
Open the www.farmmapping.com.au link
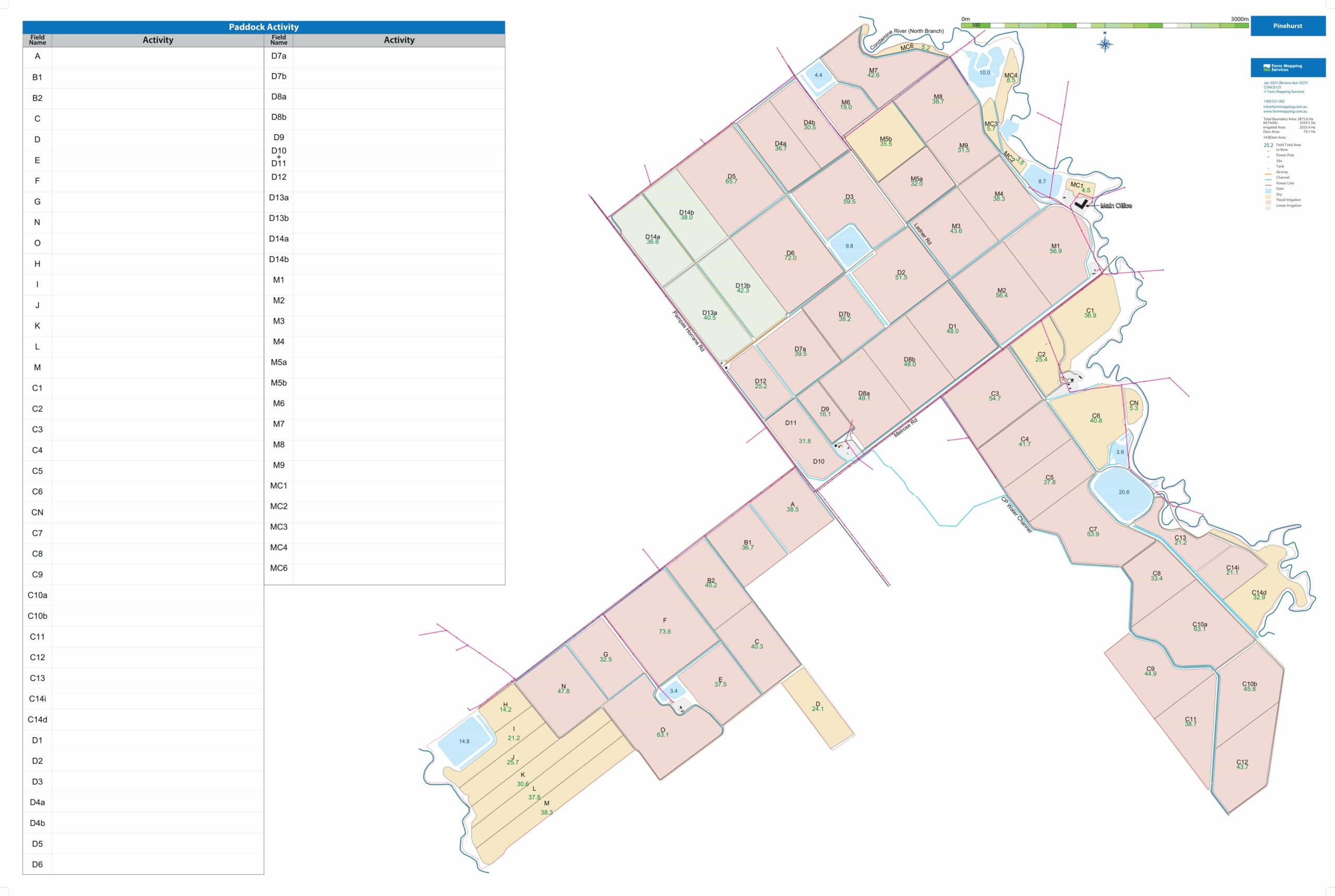(1285, 111)
